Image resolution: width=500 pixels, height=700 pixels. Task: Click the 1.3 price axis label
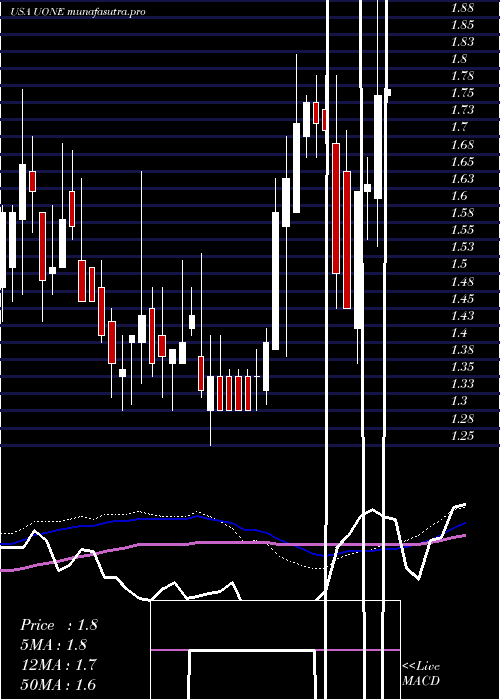pos(459,401)
